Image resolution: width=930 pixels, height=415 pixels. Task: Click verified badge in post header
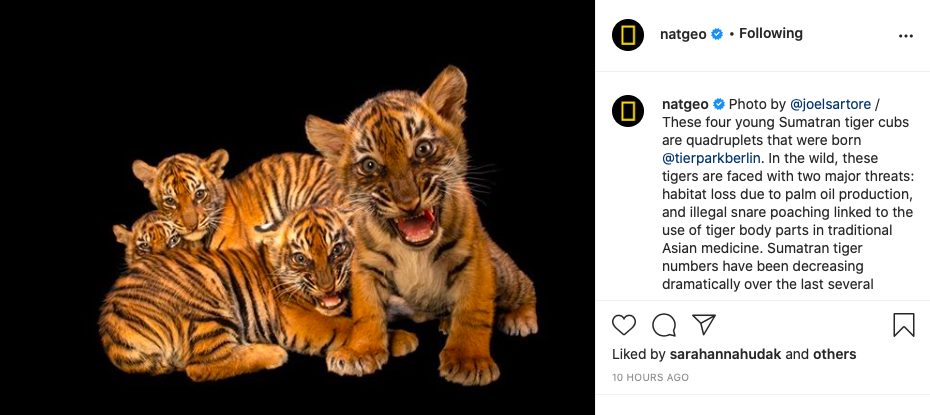[x=717, y=34]
